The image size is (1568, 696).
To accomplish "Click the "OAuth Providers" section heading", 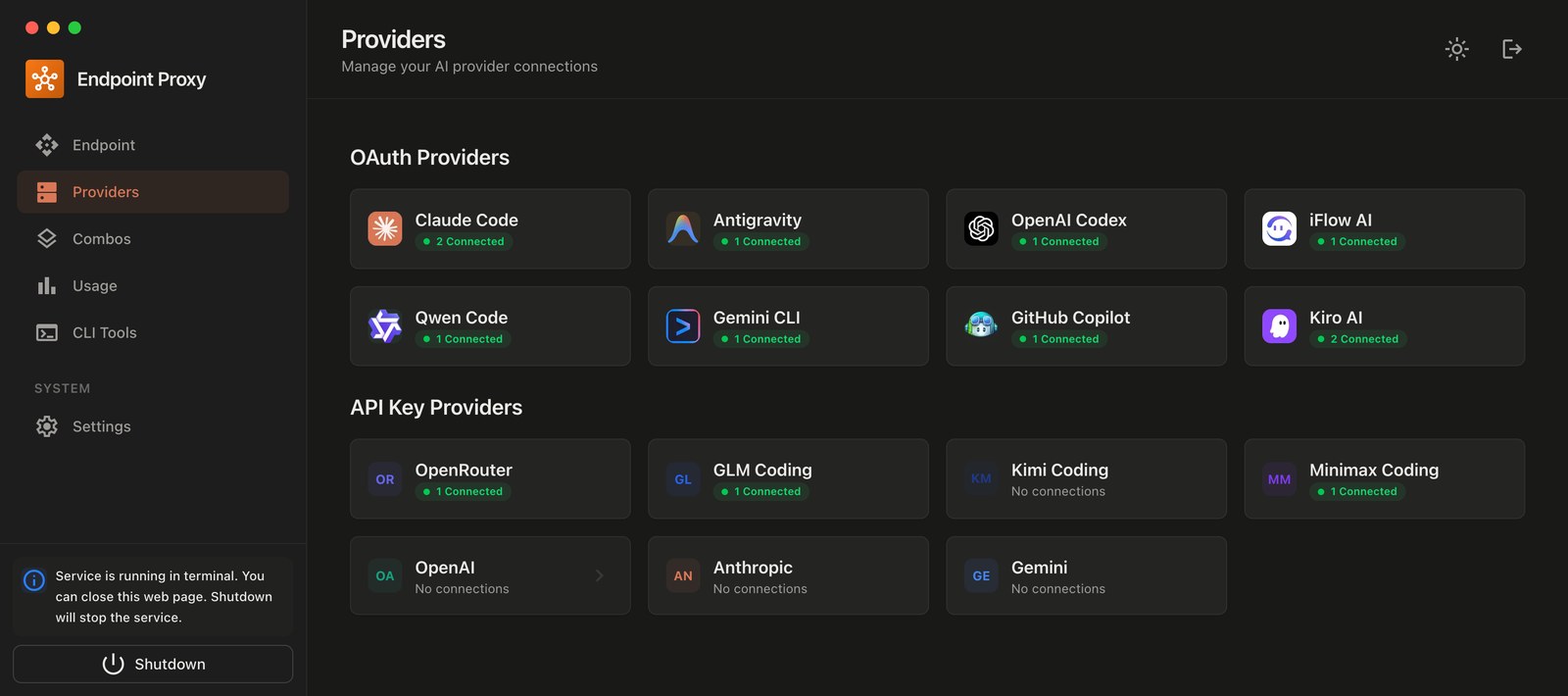I will click(x=429, y=158).
